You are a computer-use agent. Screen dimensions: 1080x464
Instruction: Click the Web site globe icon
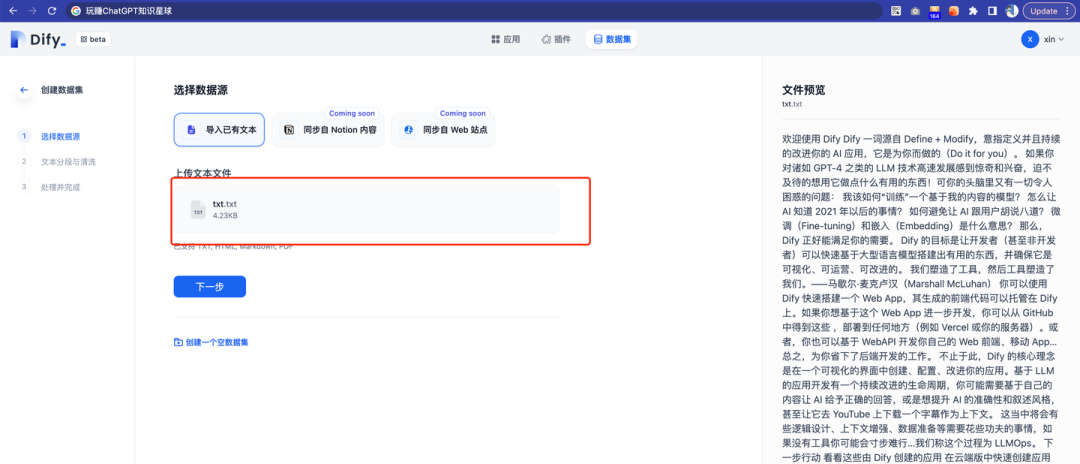(408, 129)
